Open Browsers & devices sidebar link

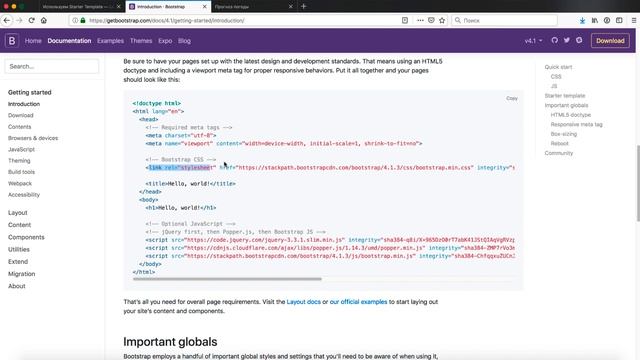click(x=33, y=138)
